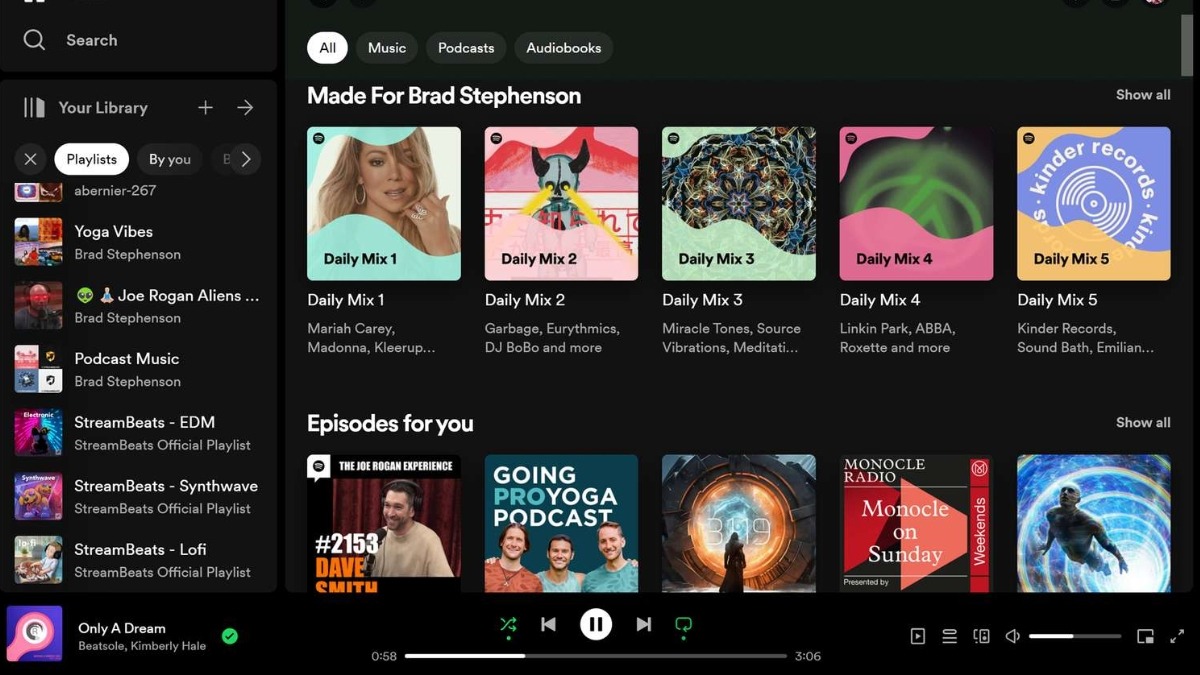Select the Audiobooks filter tab
The image size is (1200, 675).
pos(564,48)
